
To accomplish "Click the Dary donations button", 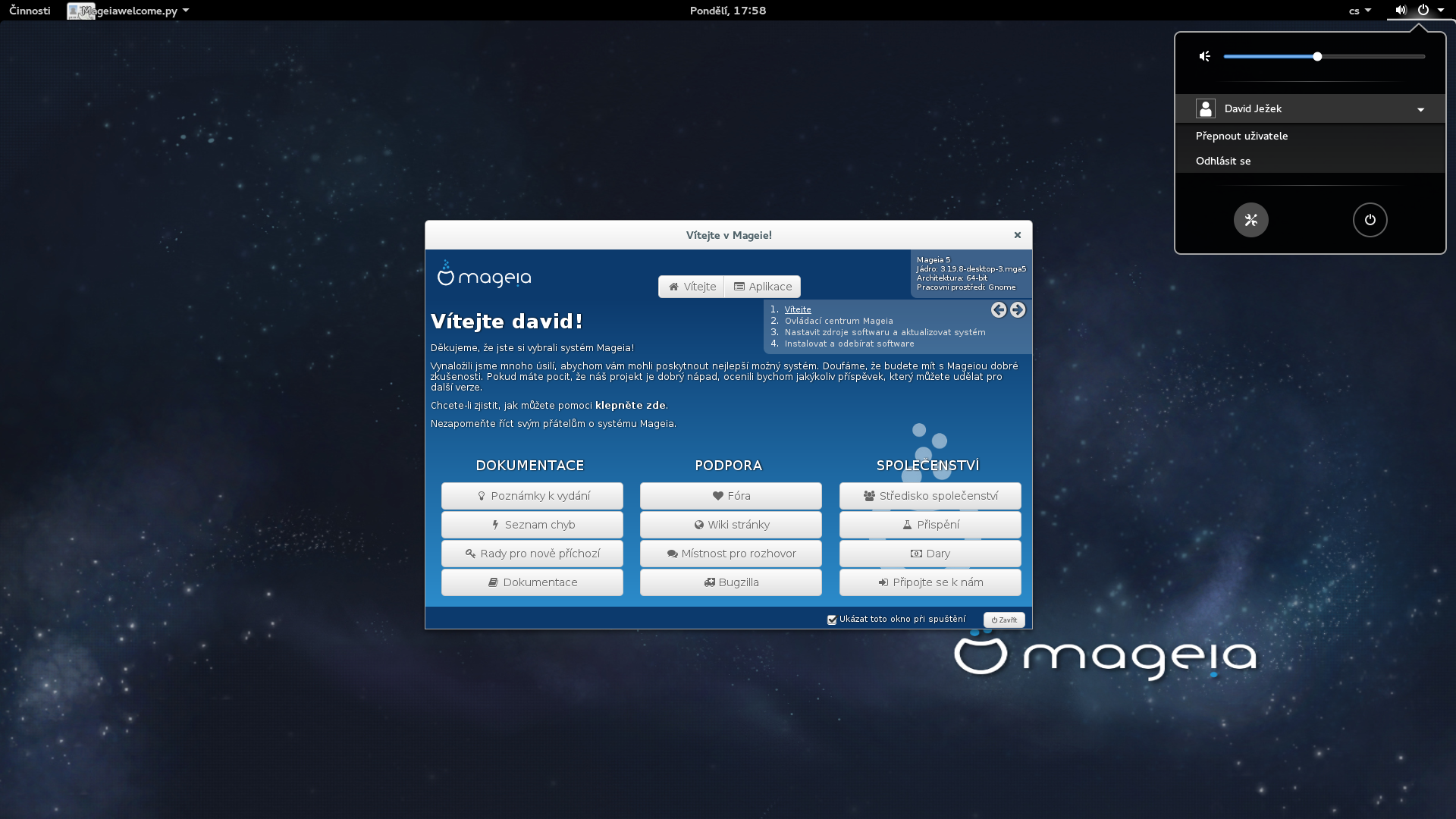I will coord(930,554).
